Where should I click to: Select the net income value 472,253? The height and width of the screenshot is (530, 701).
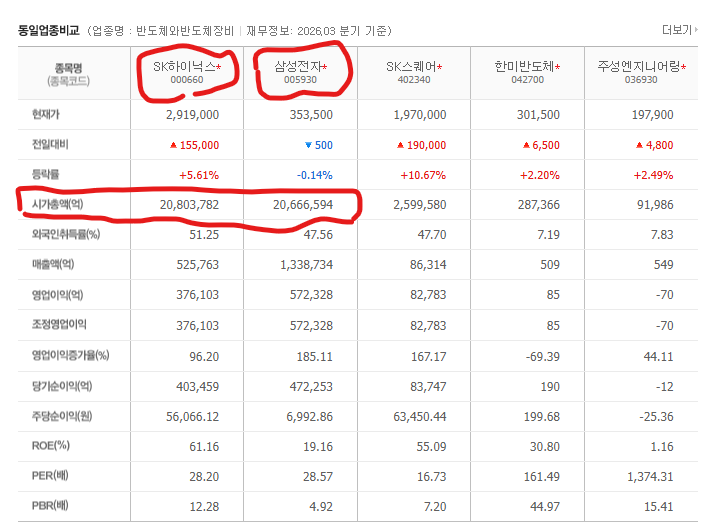[311, 387]
